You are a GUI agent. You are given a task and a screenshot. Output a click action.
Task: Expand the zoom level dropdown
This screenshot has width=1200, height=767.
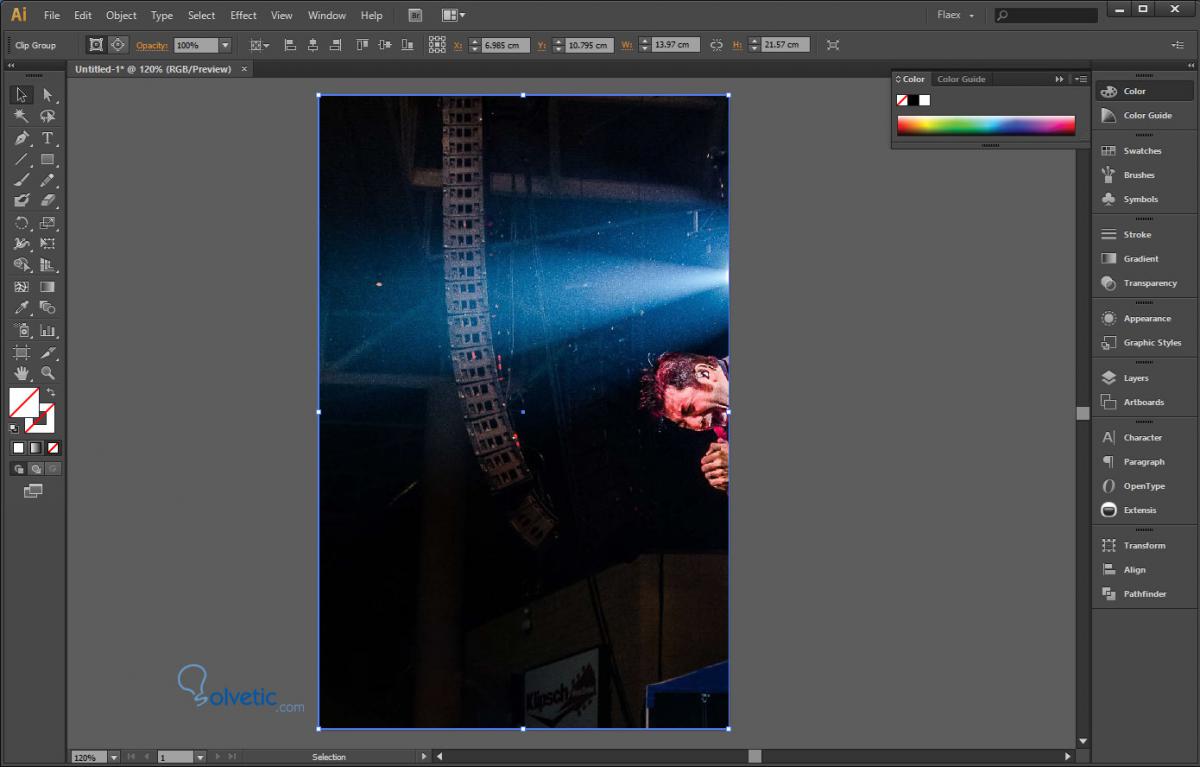112,758
